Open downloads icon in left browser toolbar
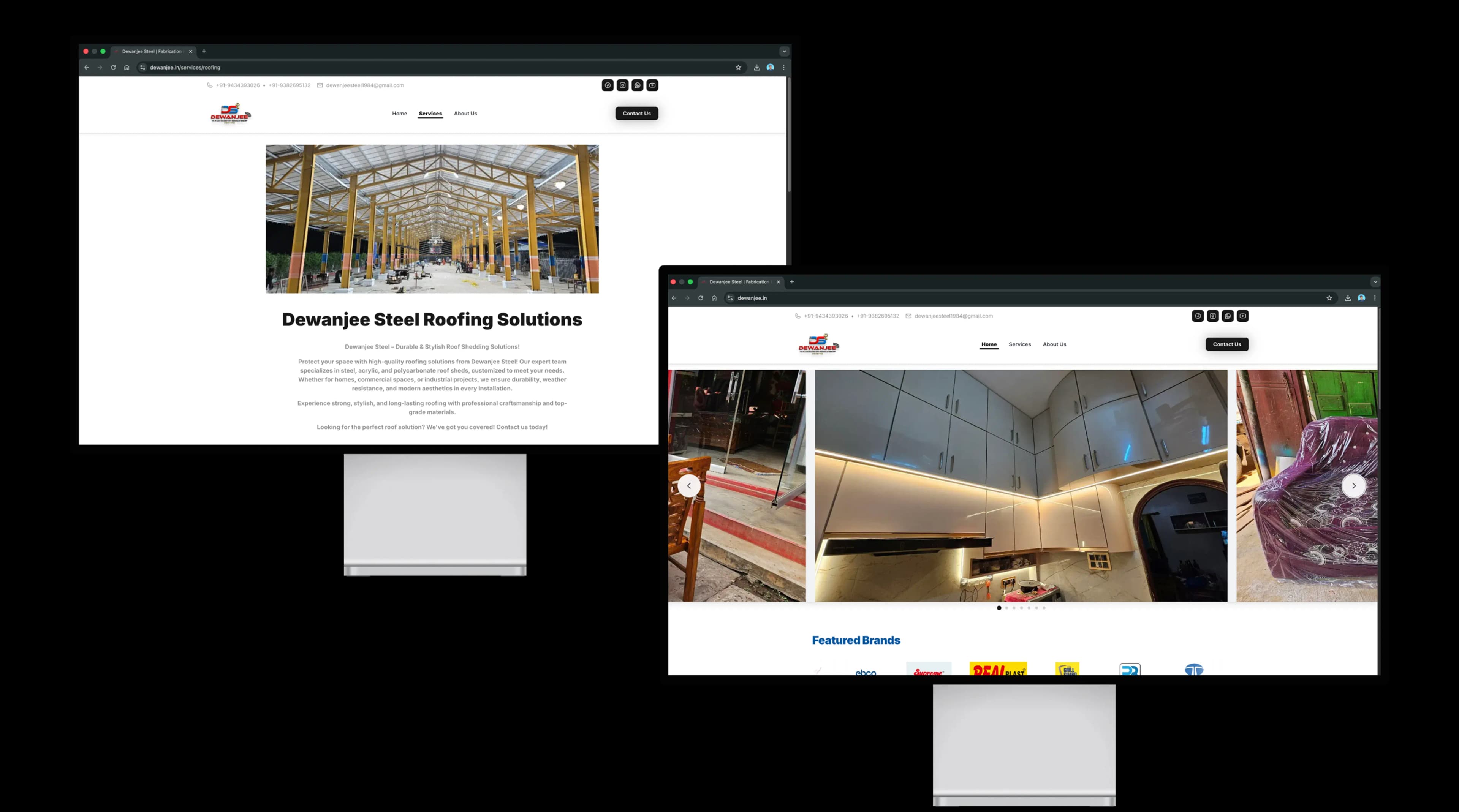Viewport: 1459px width, 812px height. [x=757, y=67]
